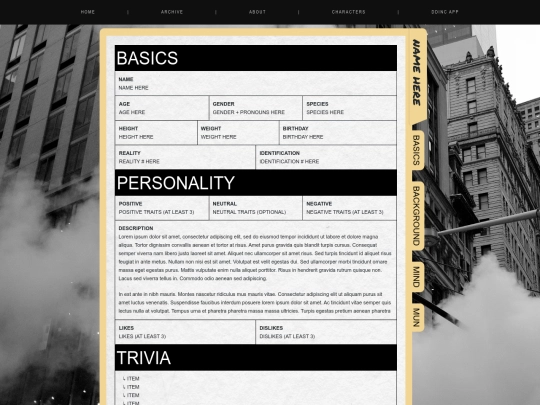Select the 'REALITY # HERE' value

click(x=139, y=162)
